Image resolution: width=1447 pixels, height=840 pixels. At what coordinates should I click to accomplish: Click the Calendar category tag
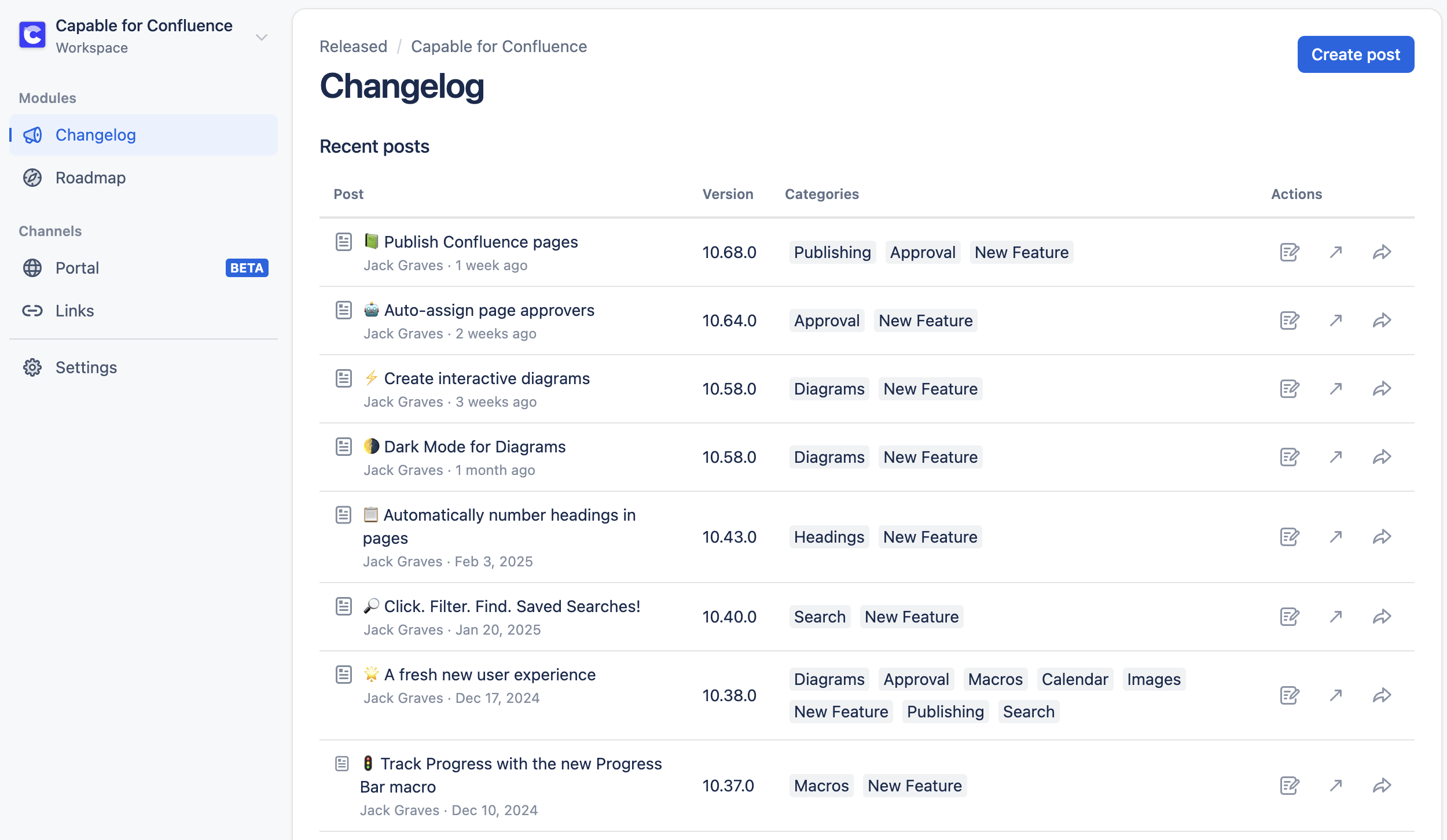click(x=1075, y=679)
